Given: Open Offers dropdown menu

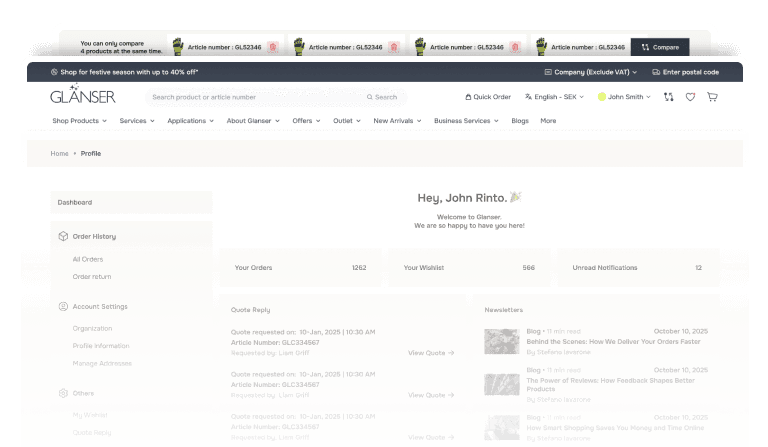Looking at the screenshot, I should (x=306, y=120).
